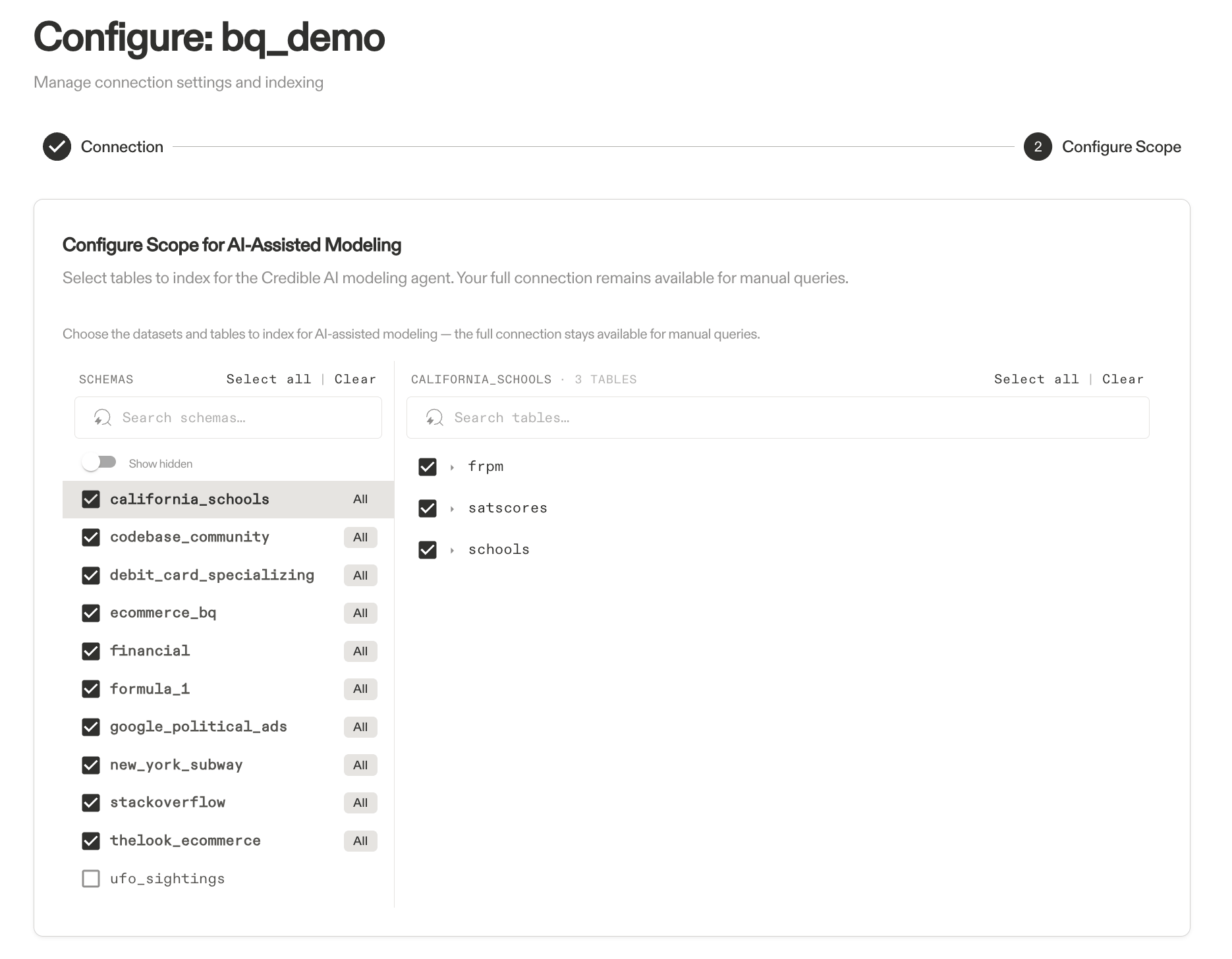Select the california_schools schema name
This screenshot has height=959, width=1232.
point(190,499)
